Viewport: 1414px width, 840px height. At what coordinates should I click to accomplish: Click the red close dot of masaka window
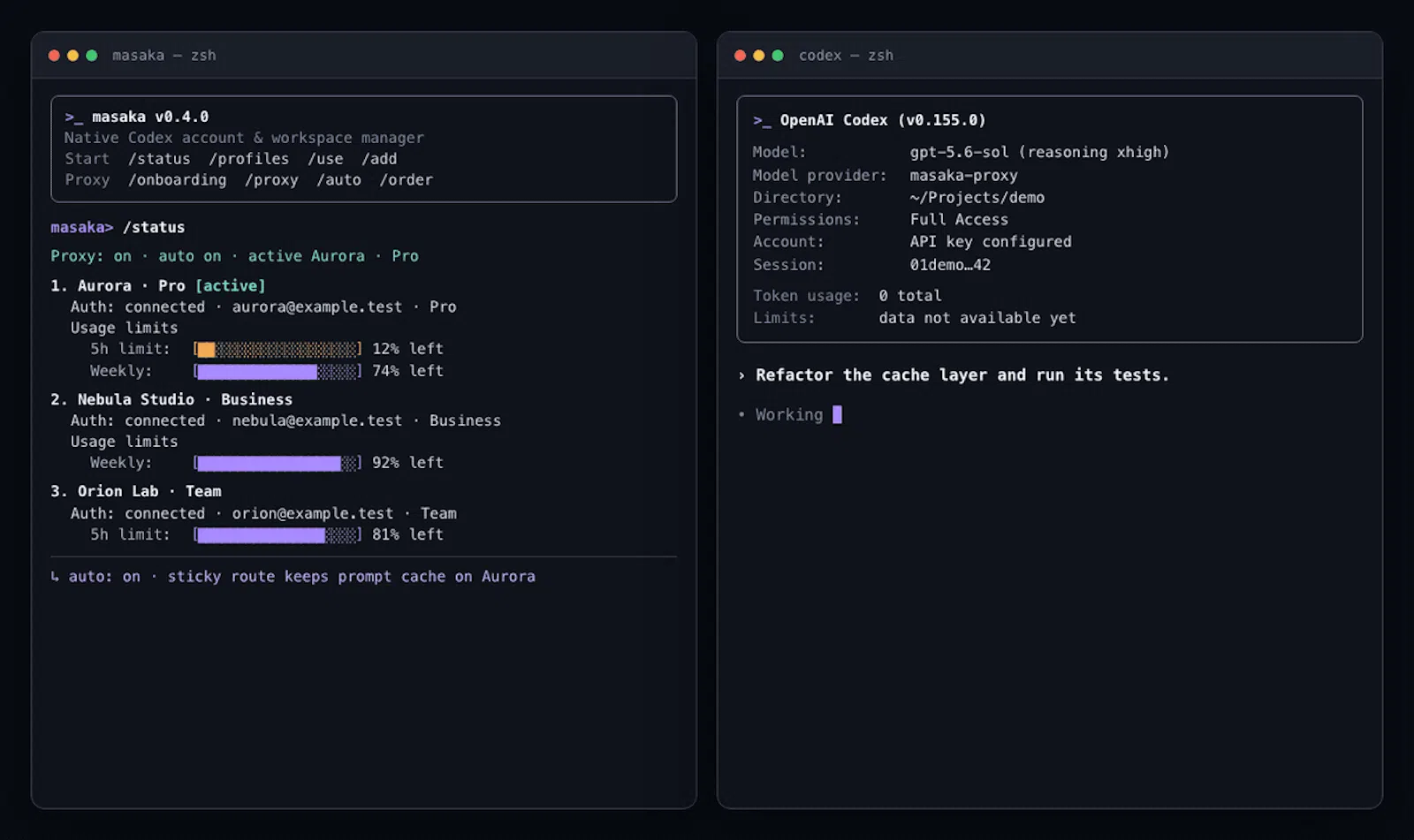(54, 56)
